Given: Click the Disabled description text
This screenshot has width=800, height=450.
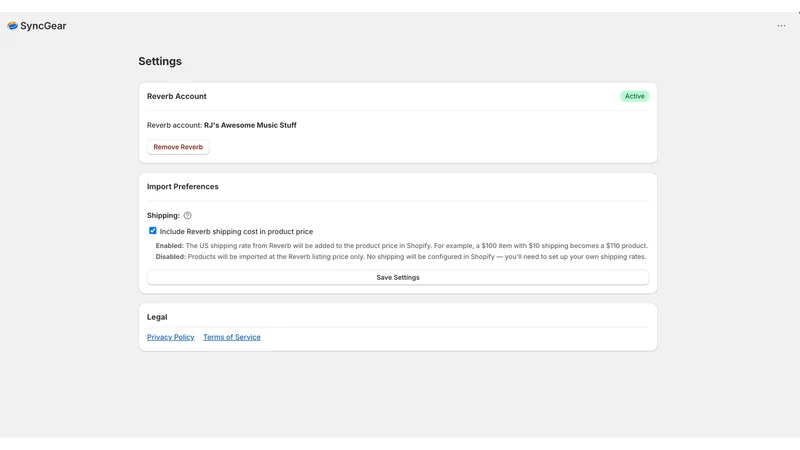Looking at the screenshot, I should (x=401, y=257).
